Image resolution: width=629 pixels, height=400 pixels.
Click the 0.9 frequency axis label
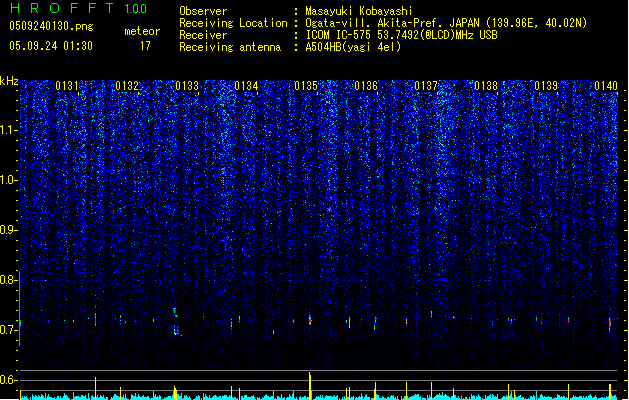pos(9,230)
